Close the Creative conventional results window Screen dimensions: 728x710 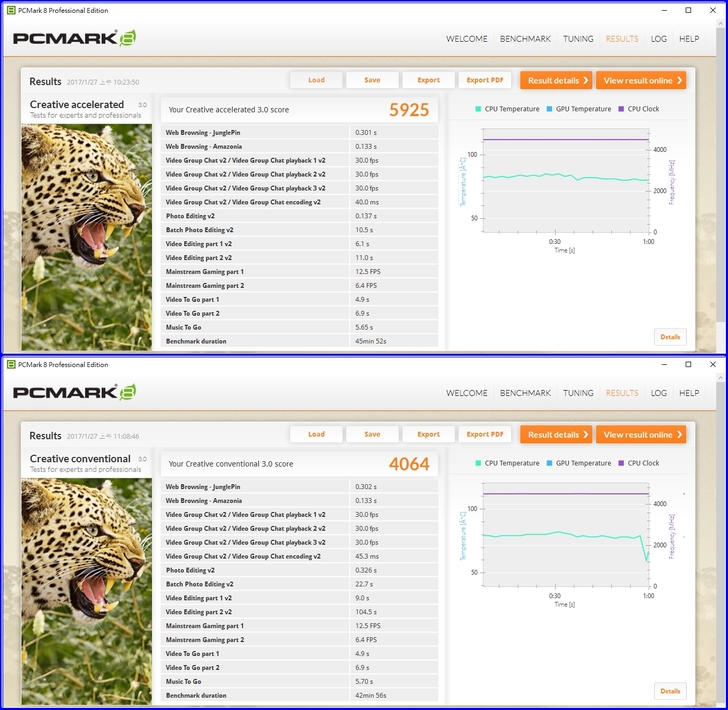pyautogui.click(x=713, y=365)
